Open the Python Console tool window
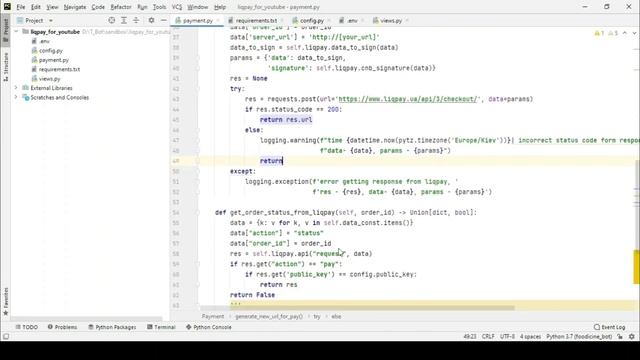 209,327
